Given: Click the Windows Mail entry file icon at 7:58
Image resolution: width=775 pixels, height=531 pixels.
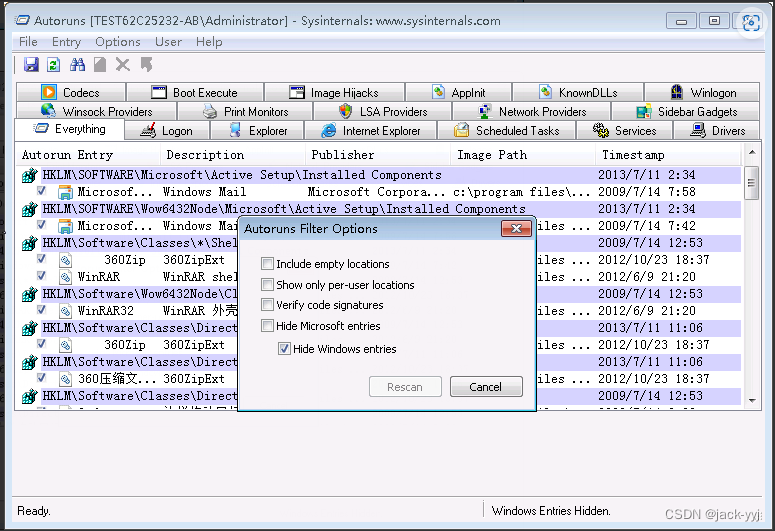Looking at the screenshot, I should pos(65,192).
